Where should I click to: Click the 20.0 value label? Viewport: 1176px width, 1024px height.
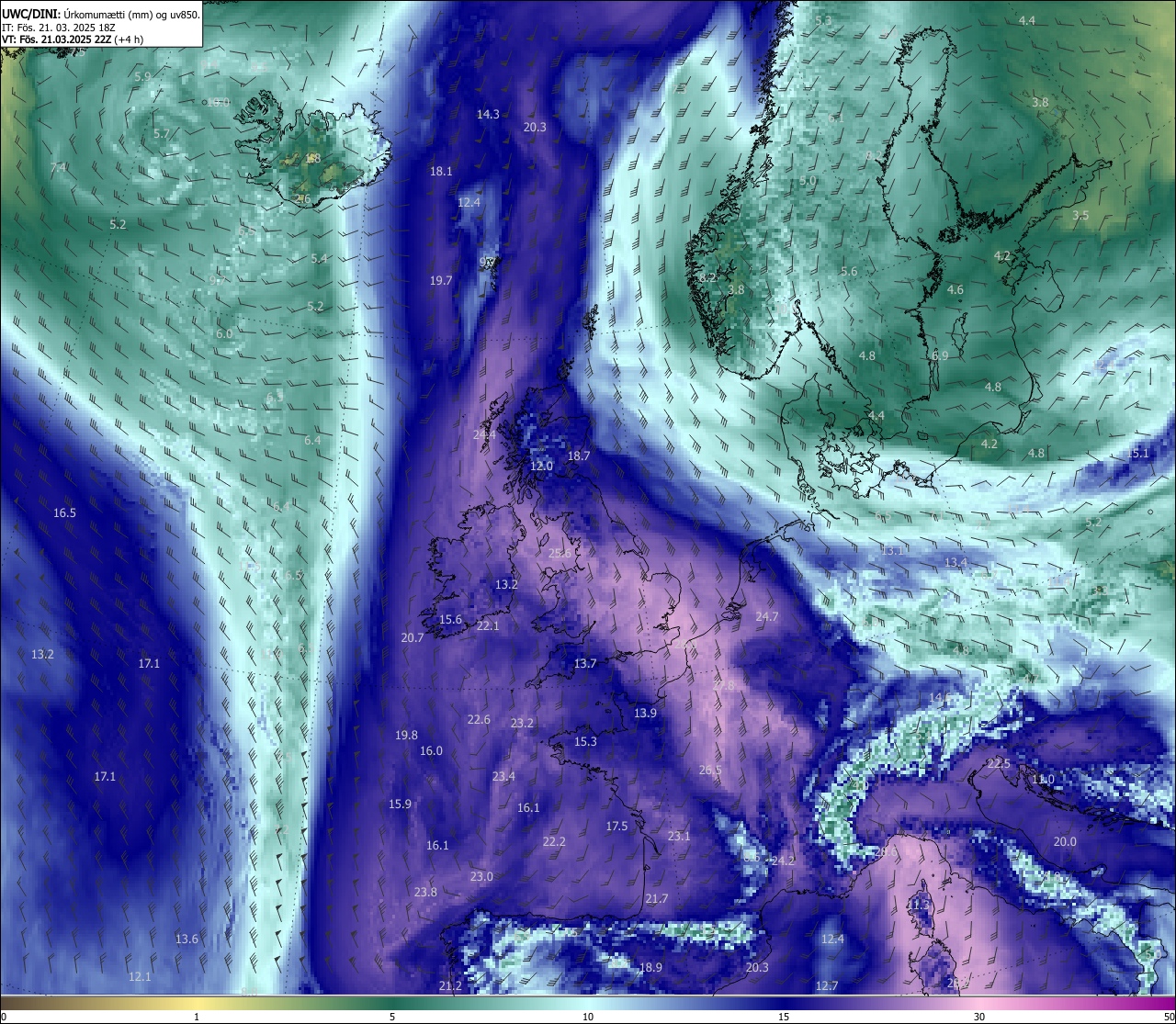point(1065,842)
